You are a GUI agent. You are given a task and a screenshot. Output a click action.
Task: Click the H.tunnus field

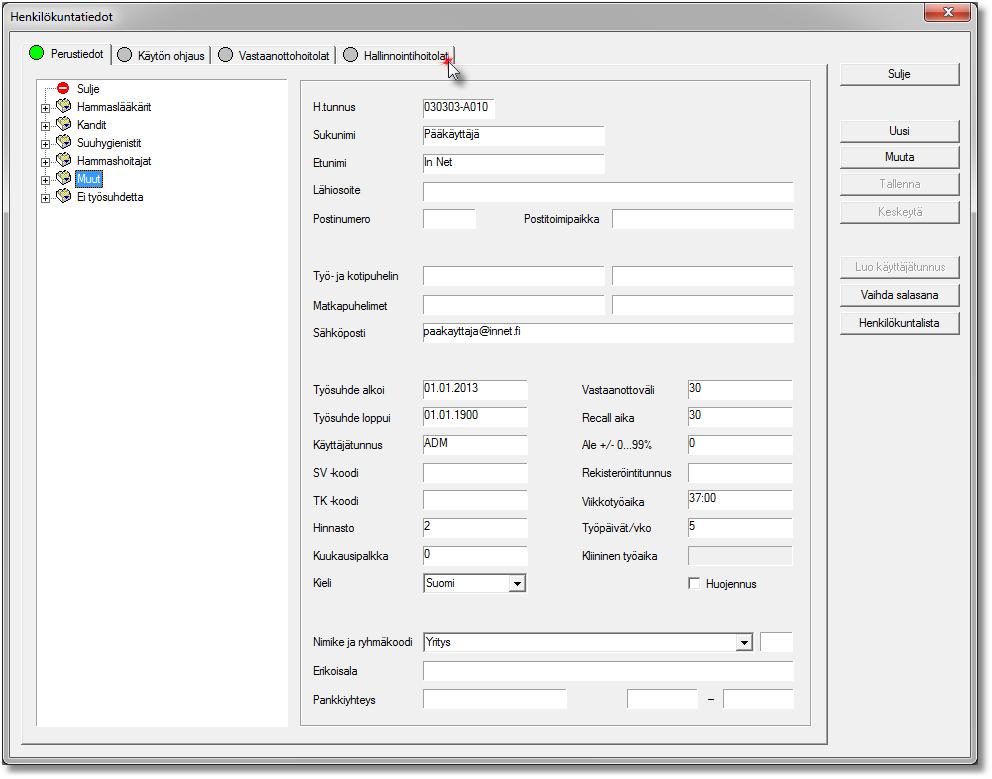(x=459, y=108)
